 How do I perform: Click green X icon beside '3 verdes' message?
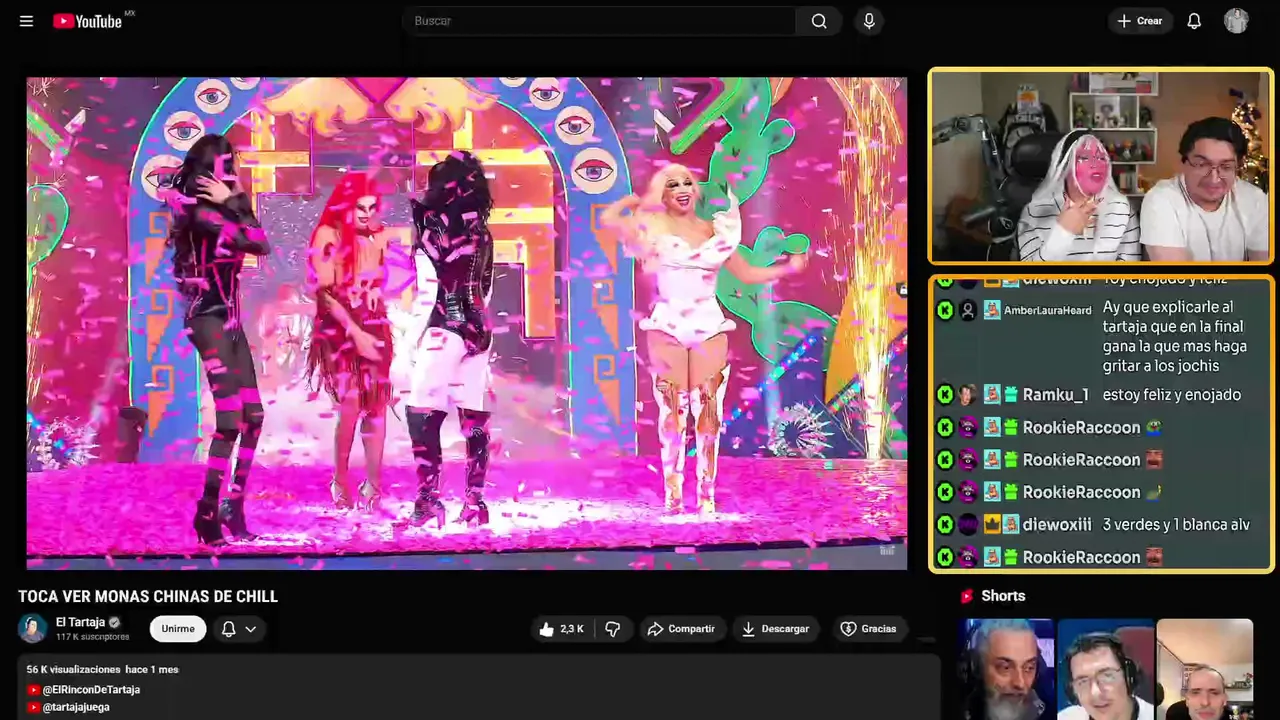pyautogui.click(x=945, y=524)
